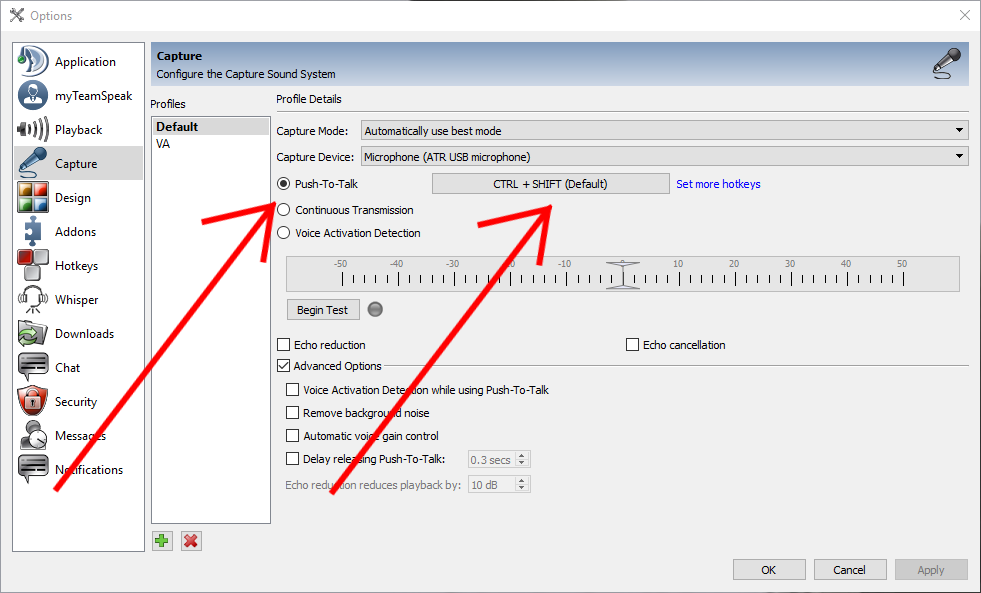Click the voice activation level slider handle
Viewport: 981px width, 593px height.
point(623,275)
